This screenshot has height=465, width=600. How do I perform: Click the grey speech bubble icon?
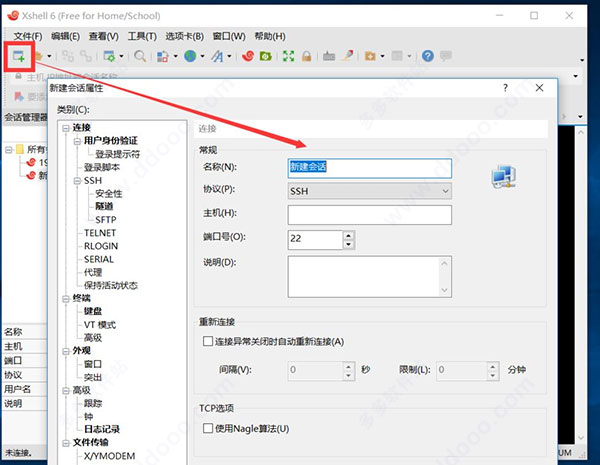click(x=446, y=56)
